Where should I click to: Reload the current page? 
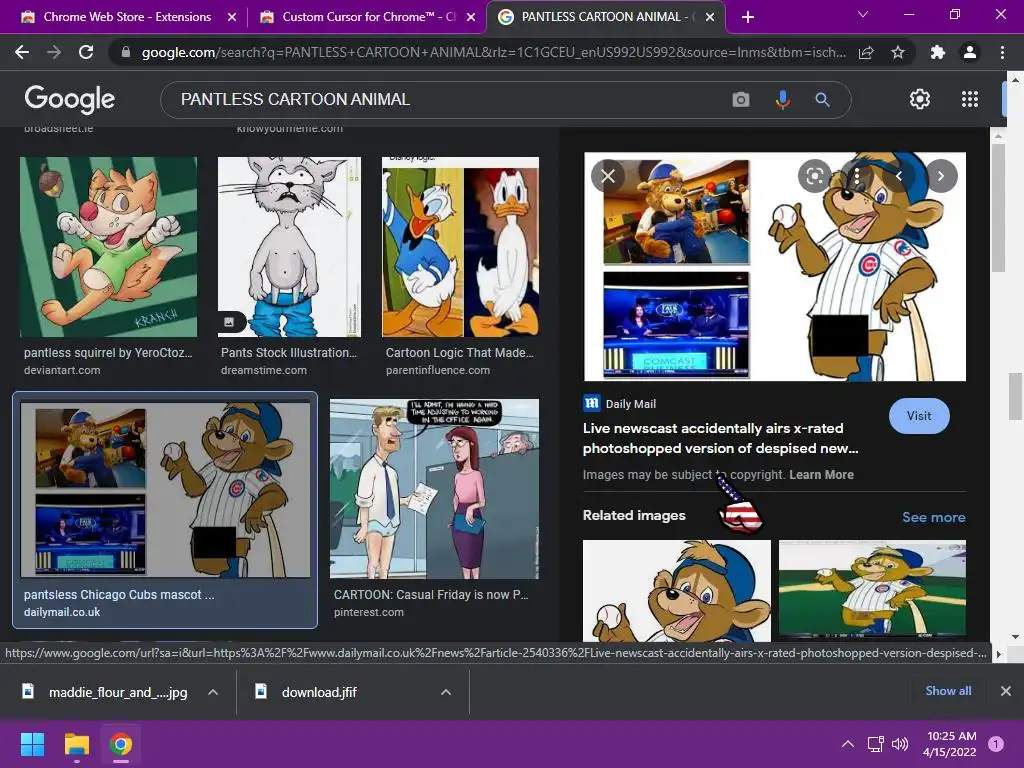click(86, 52)
